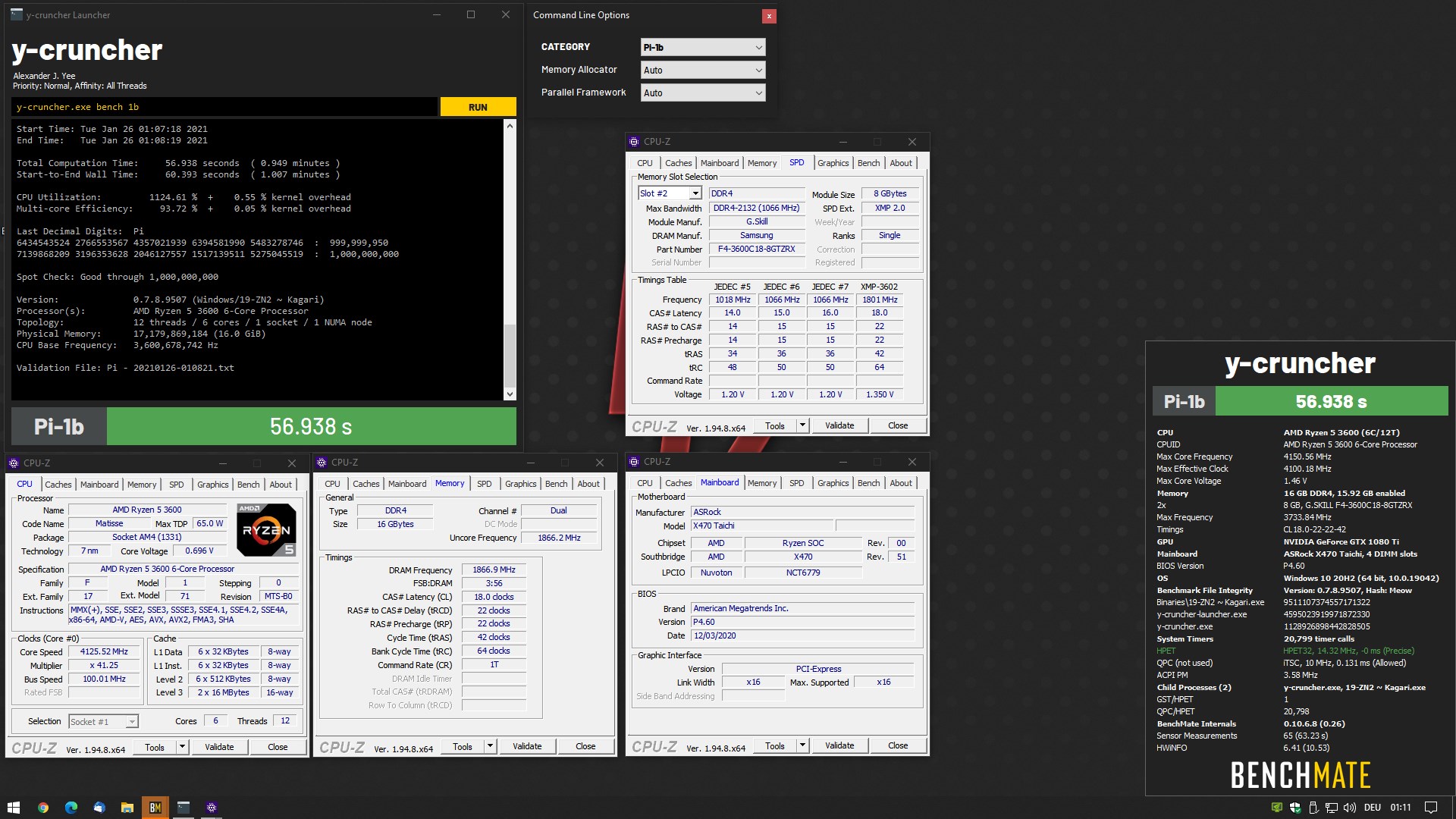
Task: Open the Socket #1 selection dropdown
Action: coord(103,722)
